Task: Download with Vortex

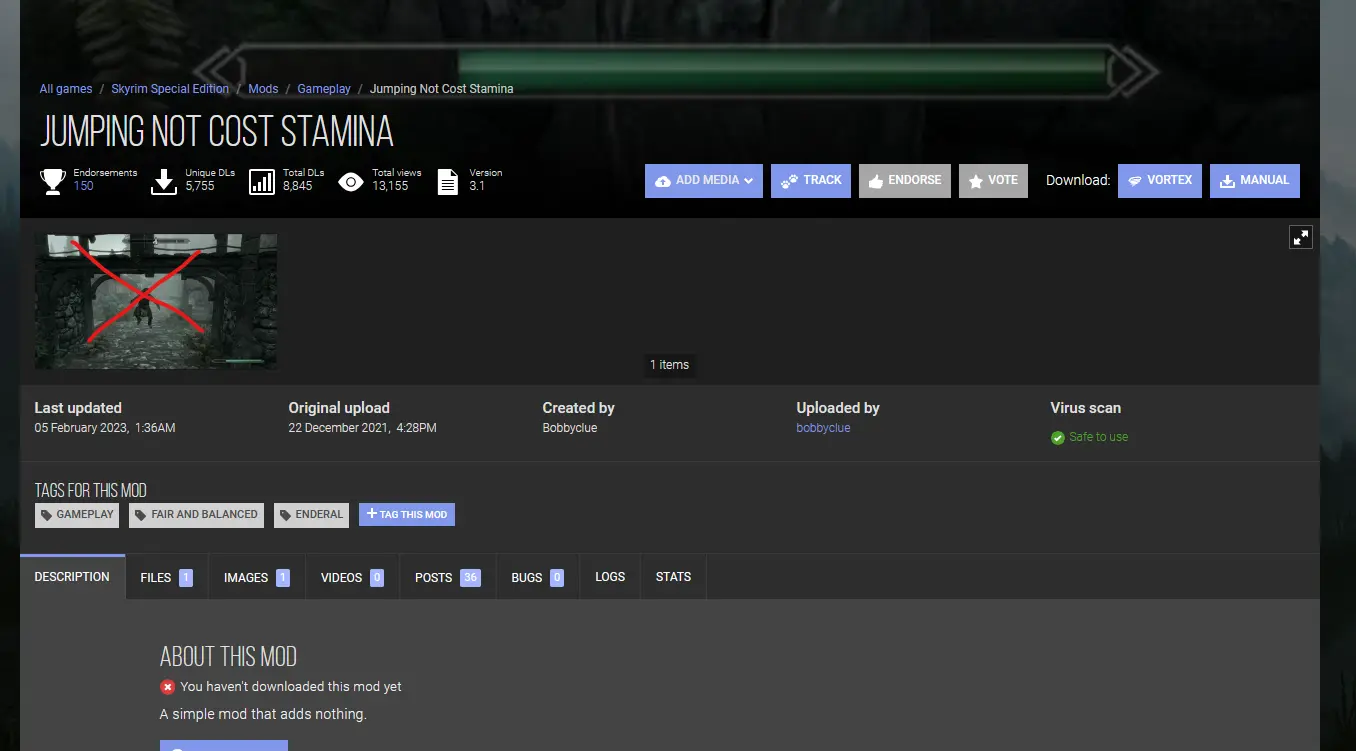Action: [1160, 181]
